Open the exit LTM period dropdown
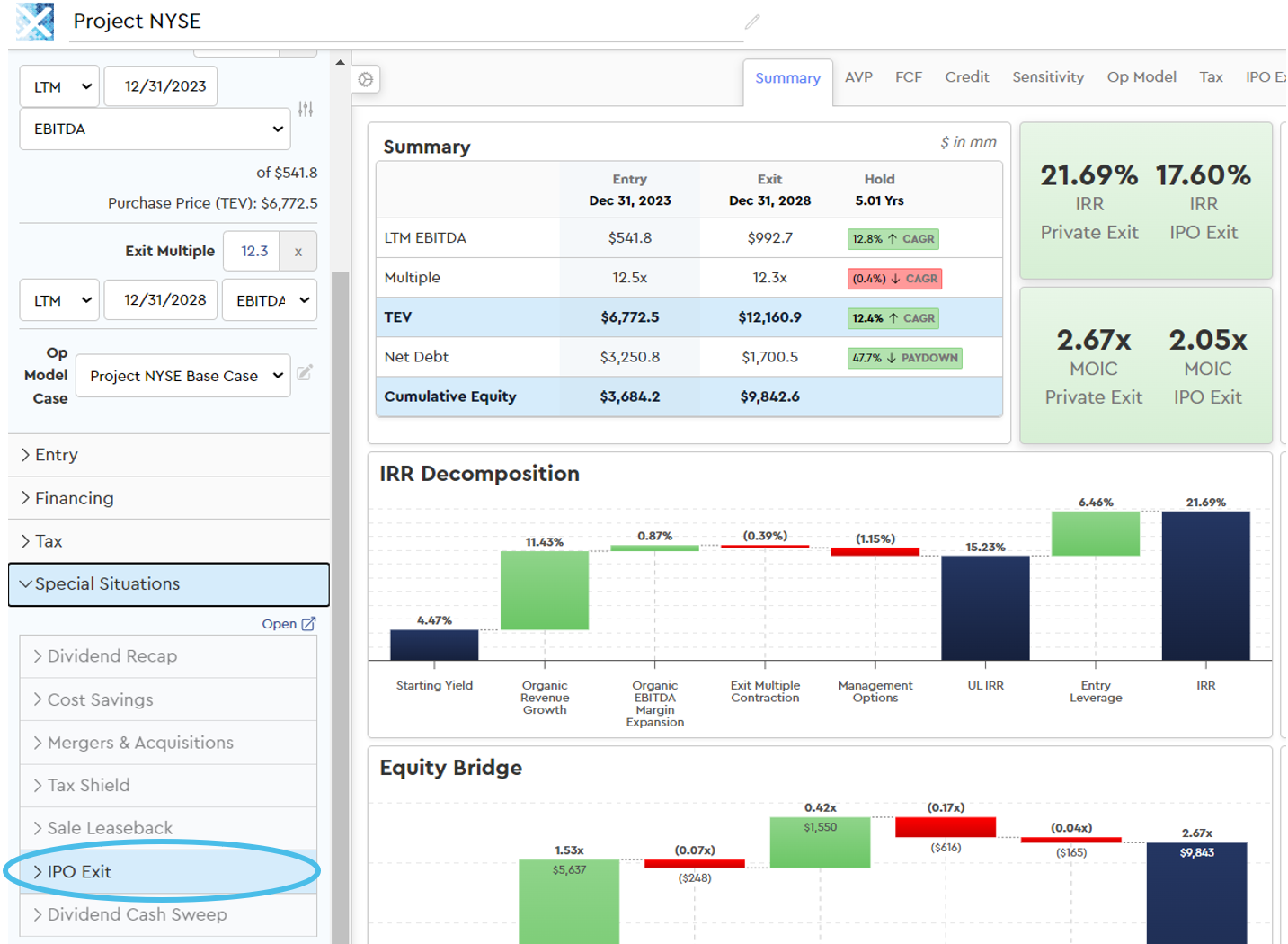The height and width of the screenshot is (944, 1288). click(59, 300)
